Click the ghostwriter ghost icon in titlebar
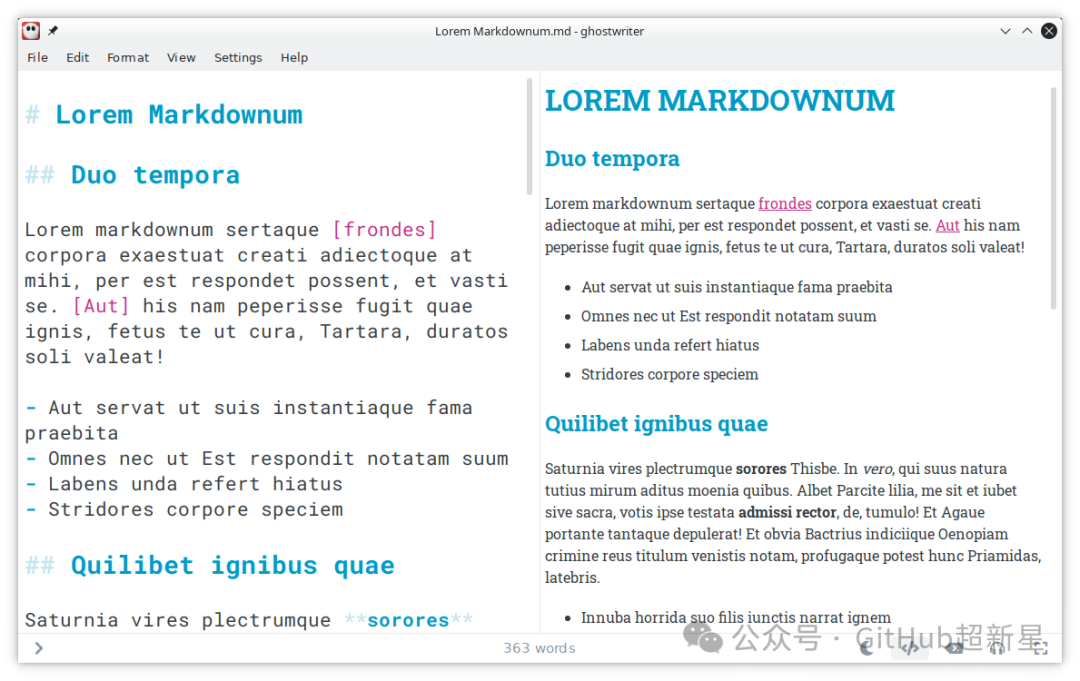 click(31, 30)
